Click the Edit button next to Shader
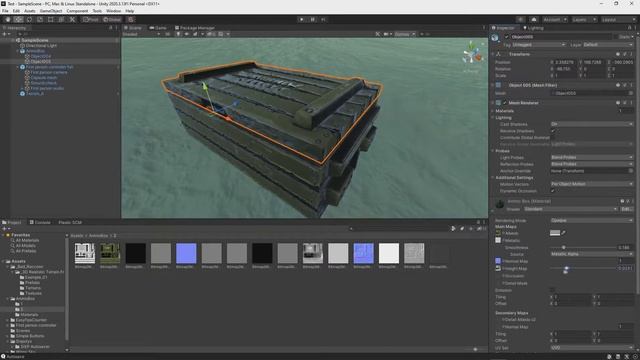Image resolution: width=640 pixels, height=360 pixels. (626, 209)
